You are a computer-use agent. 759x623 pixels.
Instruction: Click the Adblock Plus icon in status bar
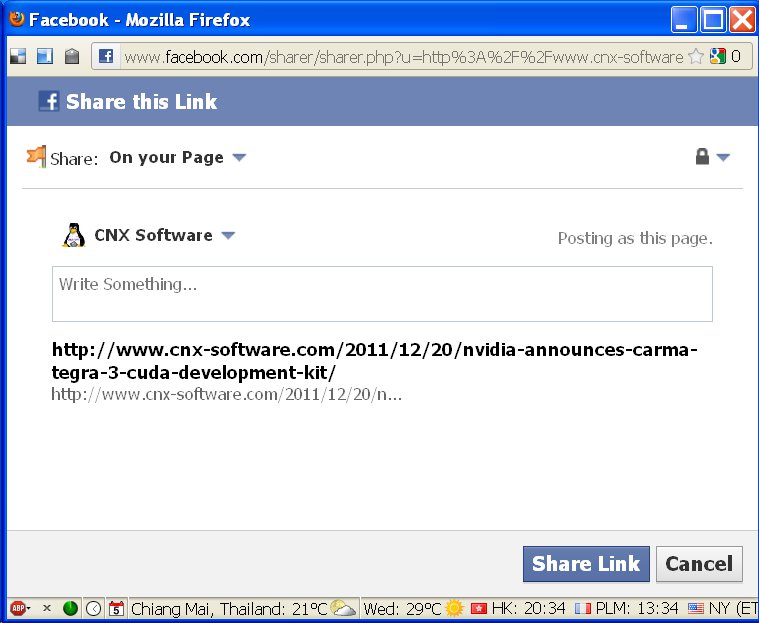click(17, 608)
